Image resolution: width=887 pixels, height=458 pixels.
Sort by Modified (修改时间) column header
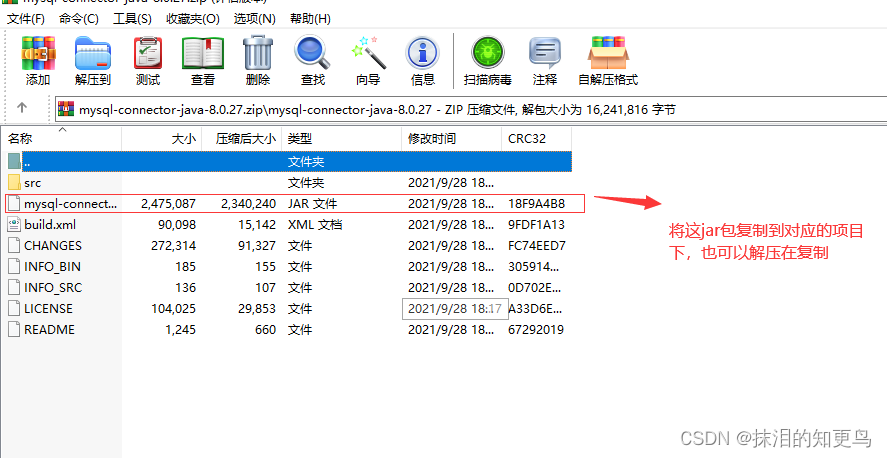[x=451, y=139]
